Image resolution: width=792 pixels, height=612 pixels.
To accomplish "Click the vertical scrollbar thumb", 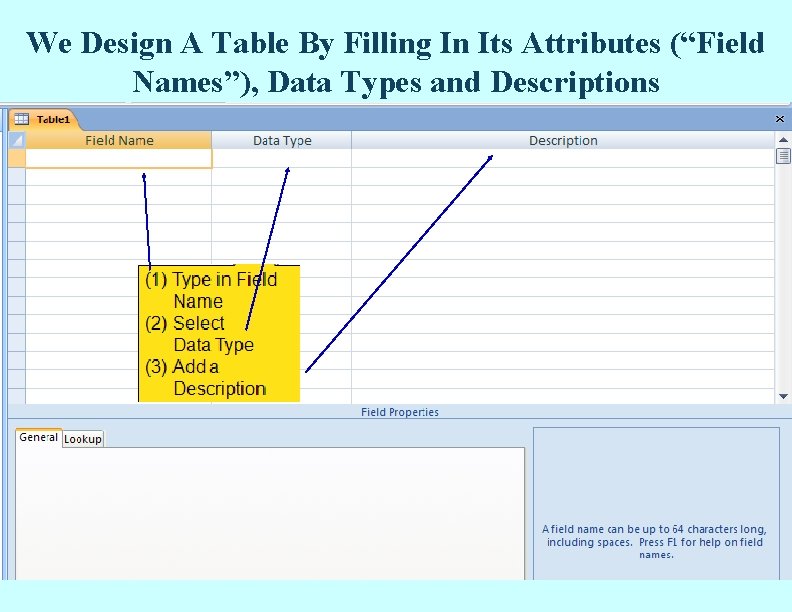I will [783, 156].
